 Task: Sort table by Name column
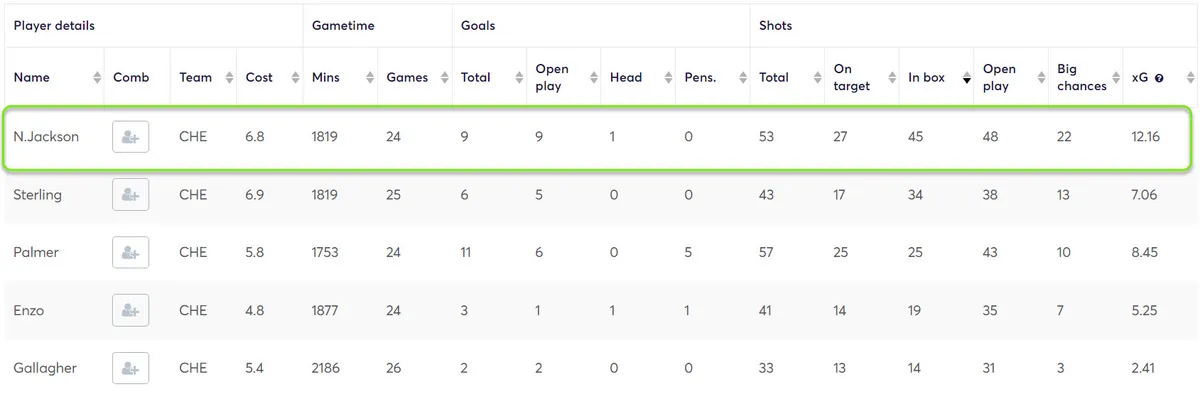click(54, 77)
